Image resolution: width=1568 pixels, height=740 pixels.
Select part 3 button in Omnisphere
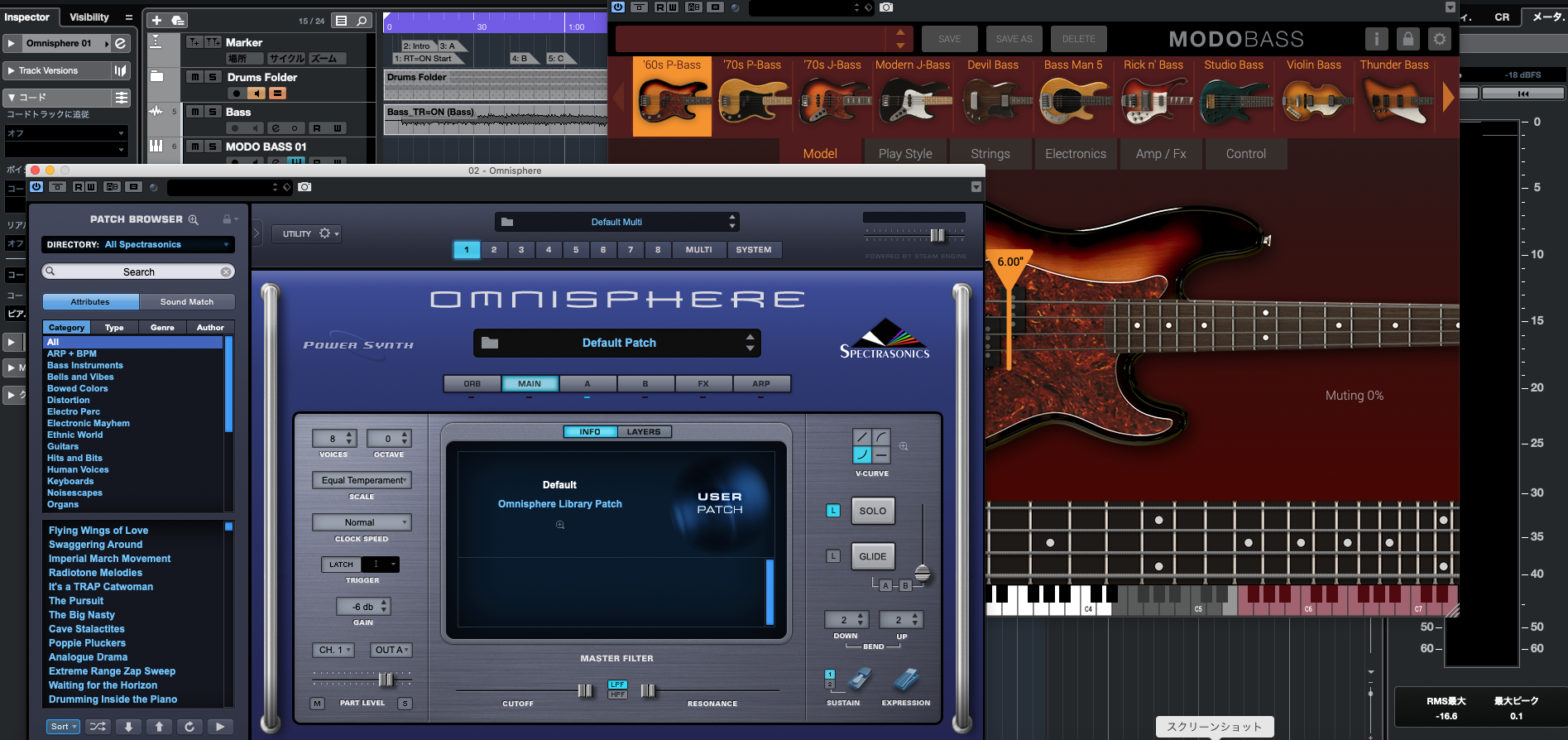[x=521, y=250]
